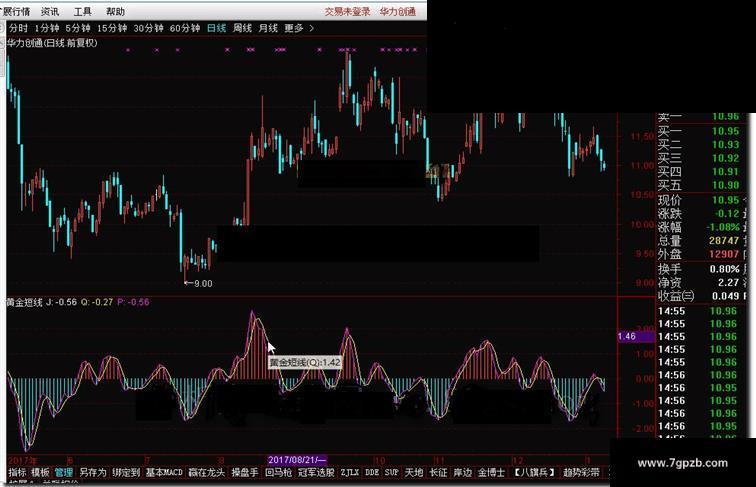Select the 趋势彩带 indicator tab
The height and width of the screenshot is (487, 756).
click(x=581, y=473)
